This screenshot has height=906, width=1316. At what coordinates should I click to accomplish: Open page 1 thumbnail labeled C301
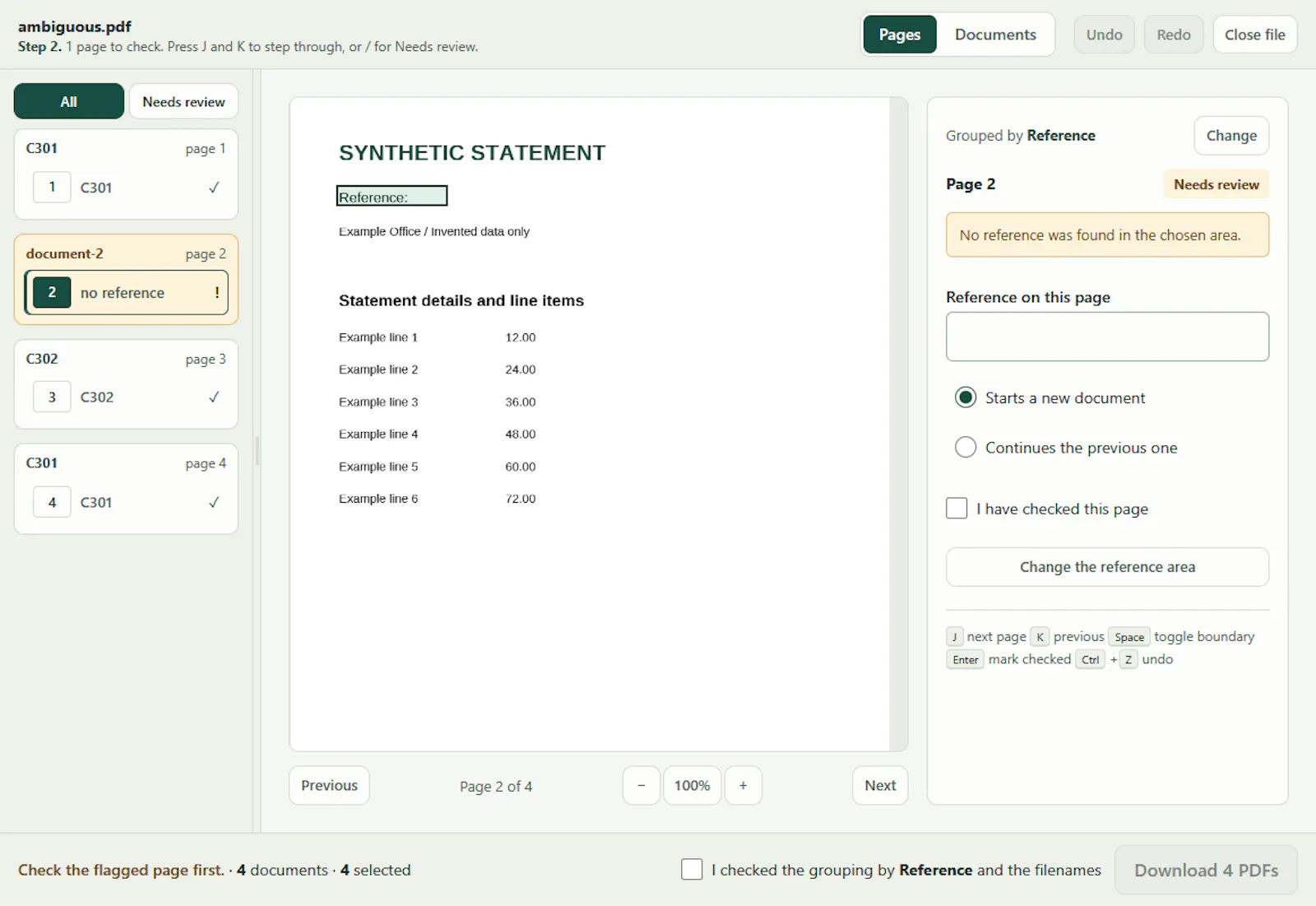pos(126,187)
